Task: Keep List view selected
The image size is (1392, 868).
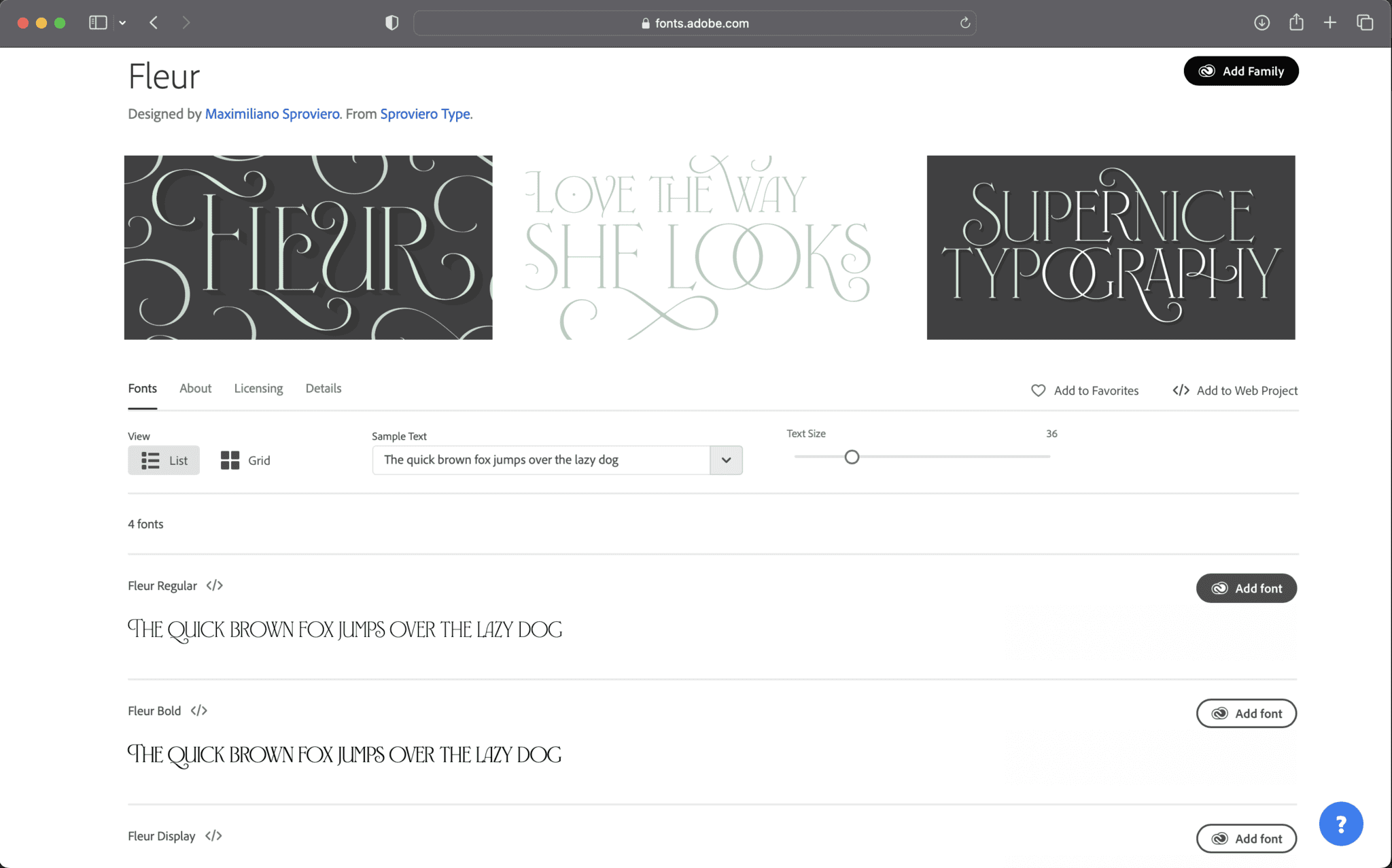Action: click(x=164, y=460)
